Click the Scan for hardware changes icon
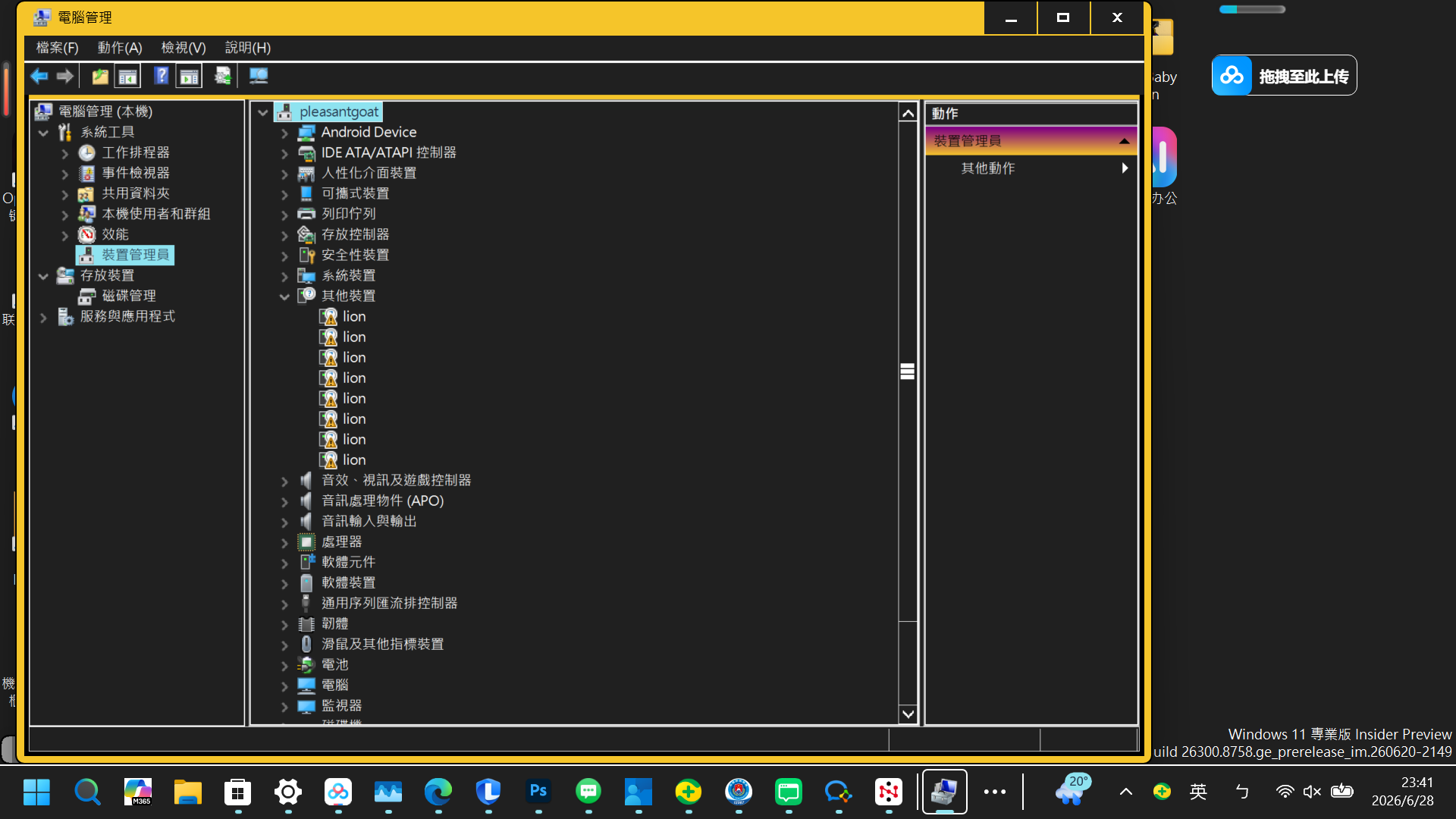 click(259, 76)
